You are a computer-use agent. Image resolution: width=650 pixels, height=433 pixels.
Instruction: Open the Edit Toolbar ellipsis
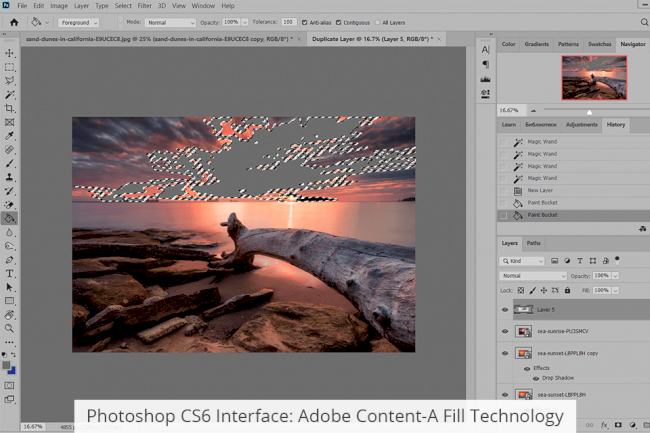click(x=9, y=342)
